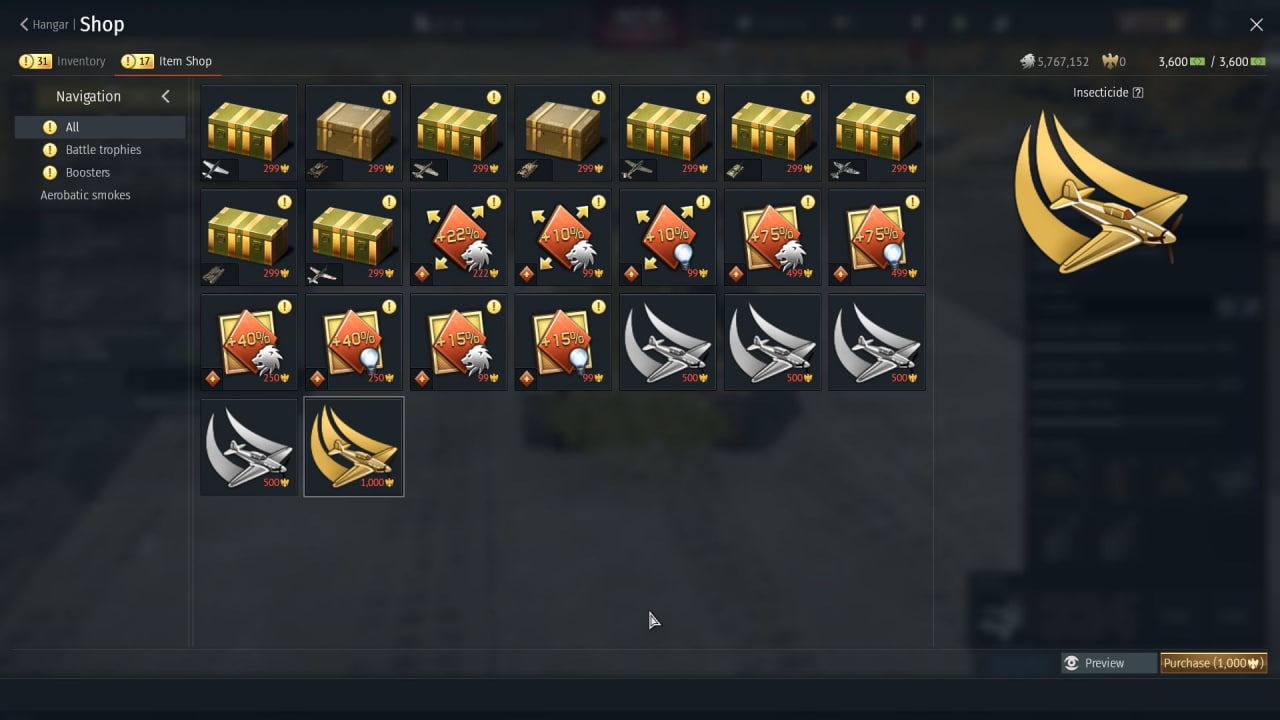Viewport: 1280px width, 720px height.
Task: Click the help question mark beside Insecticide
Action: (1138, 92)
